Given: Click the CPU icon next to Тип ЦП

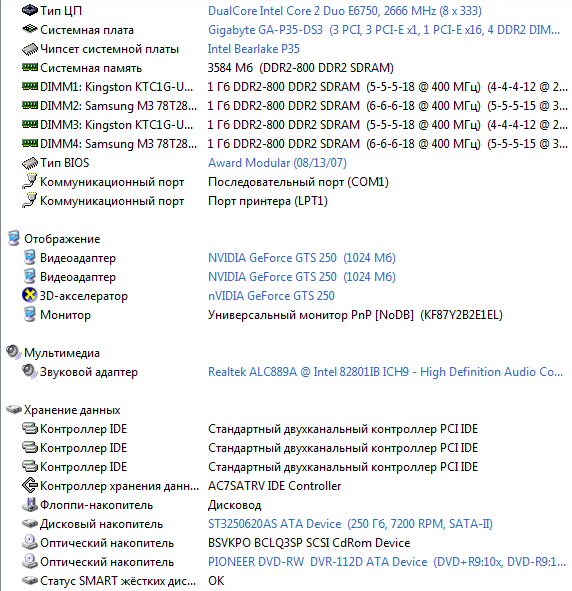Looking at the screenshot, I should [30, 10].
